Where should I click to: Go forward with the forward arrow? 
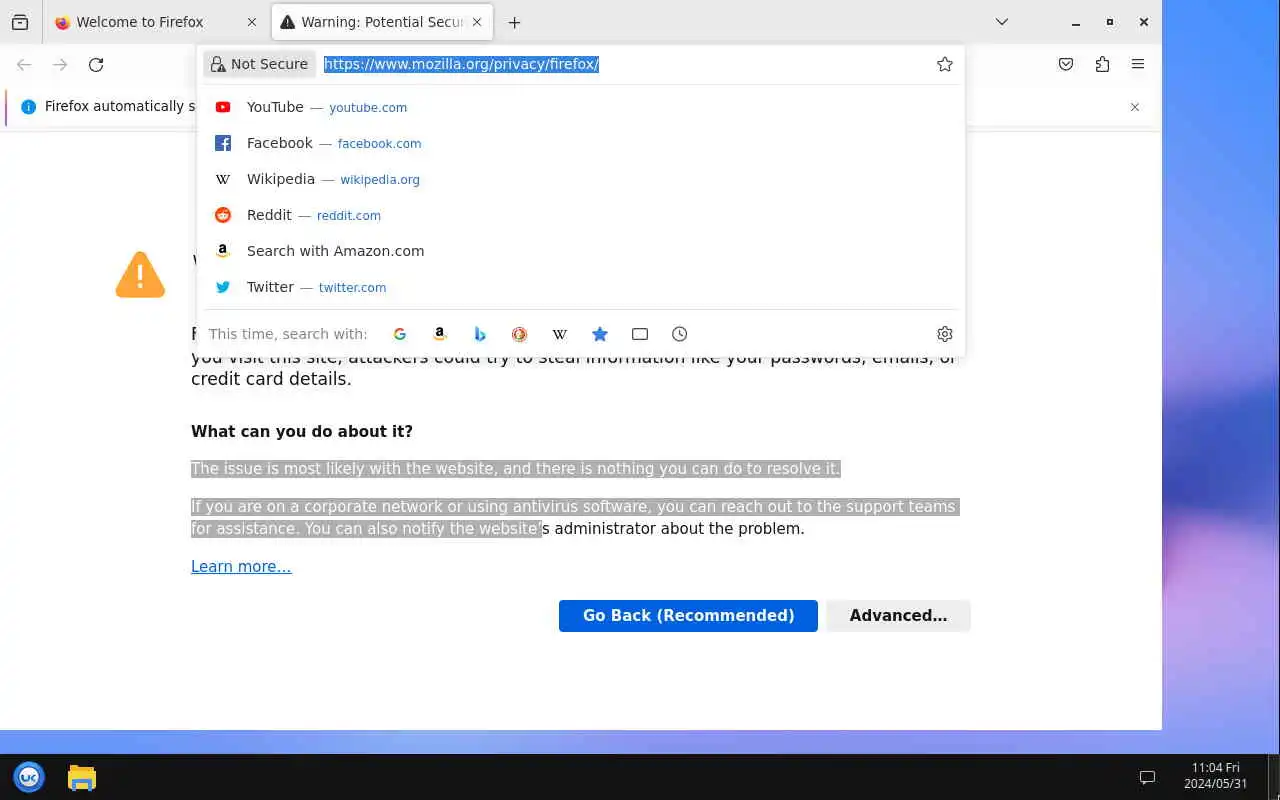click(60, 64)
